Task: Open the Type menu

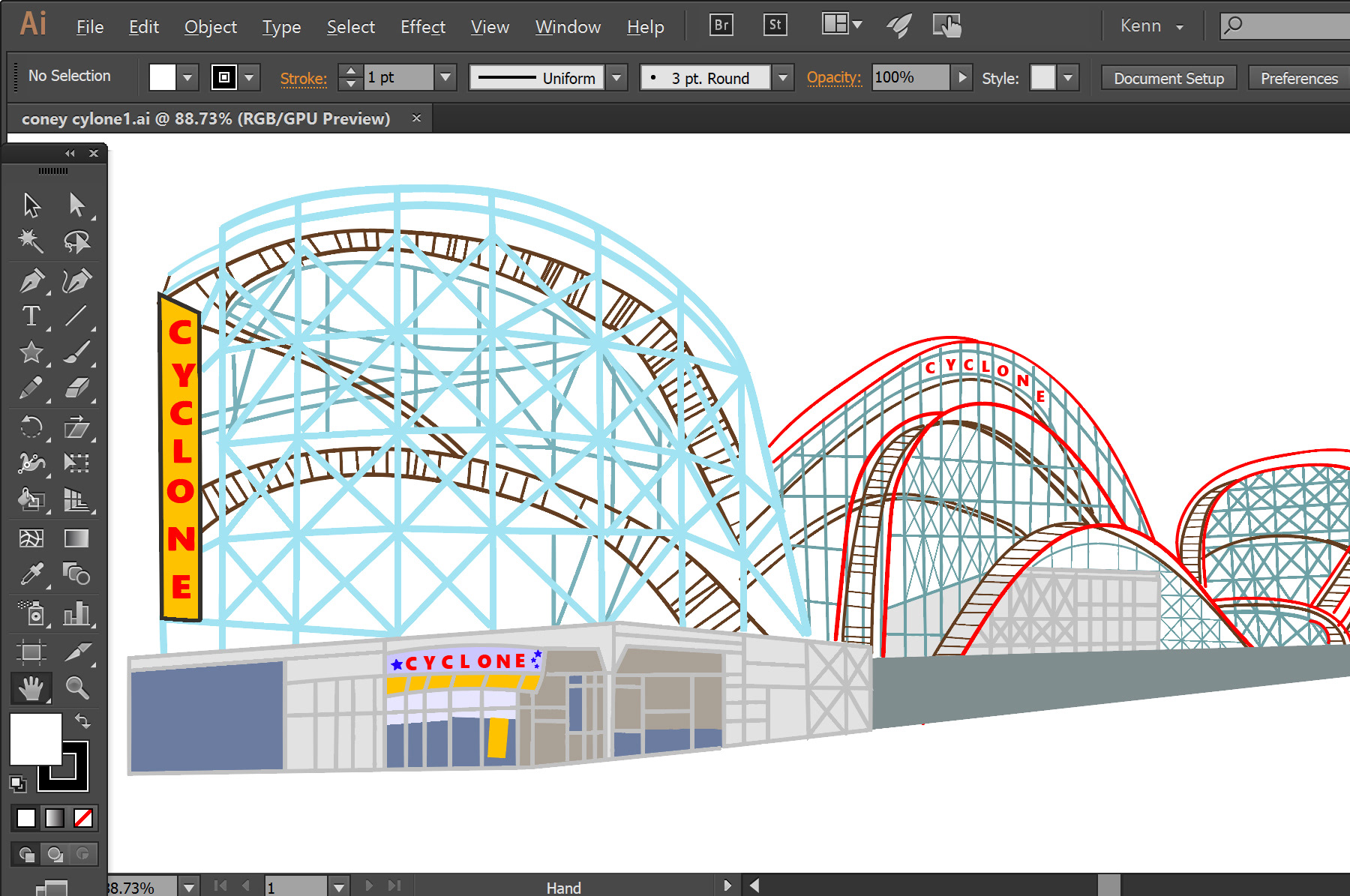Action: pos(281,27)
